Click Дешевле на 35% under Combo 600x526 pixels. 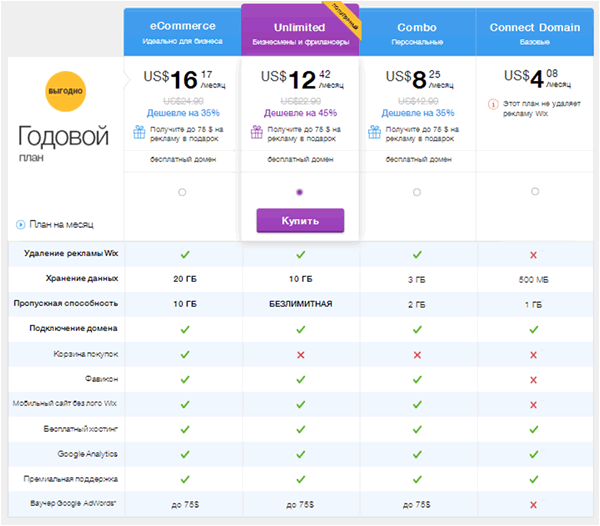(418, 113)
